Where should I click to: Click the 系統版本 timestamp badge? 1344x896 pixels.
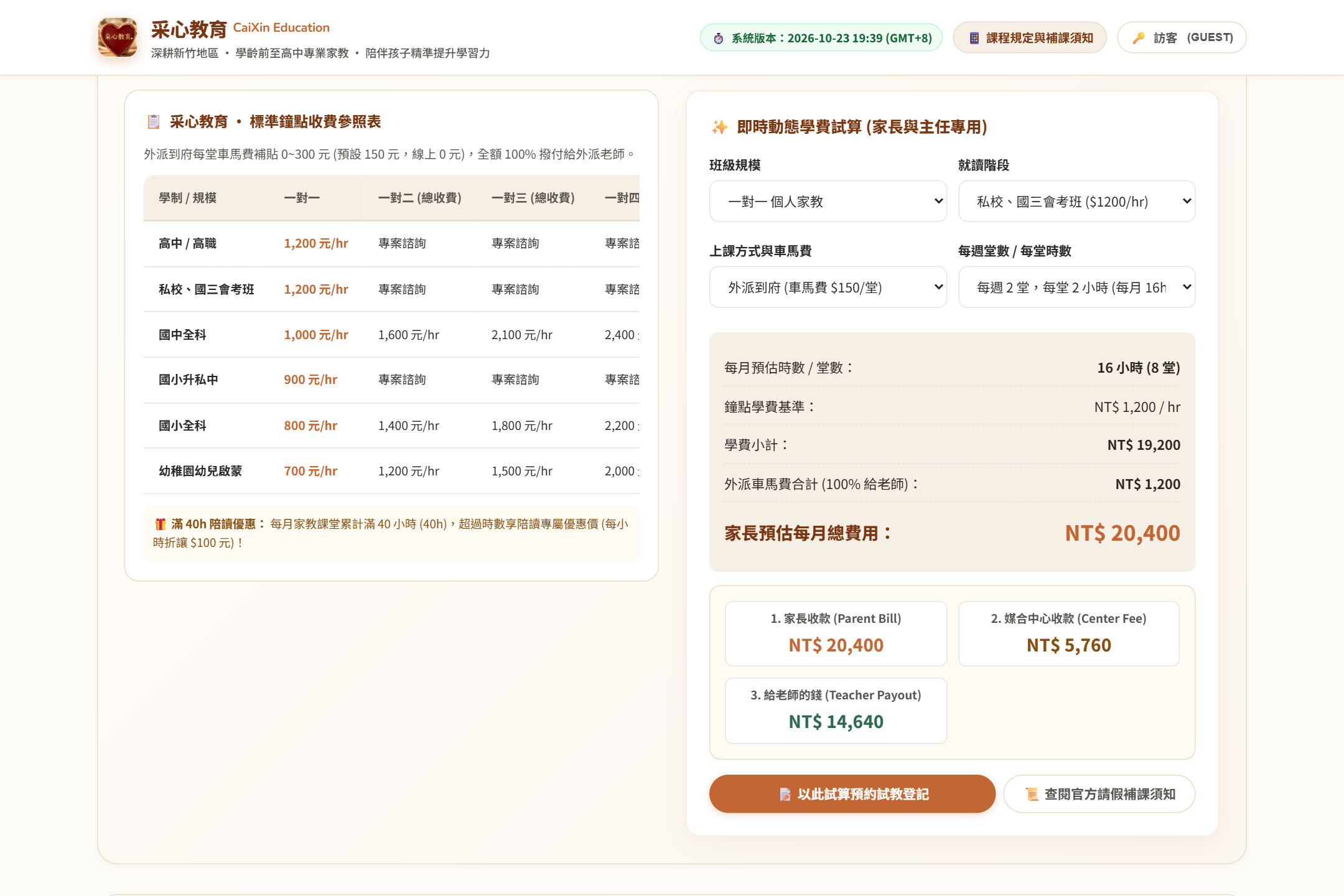click(821, 37)
